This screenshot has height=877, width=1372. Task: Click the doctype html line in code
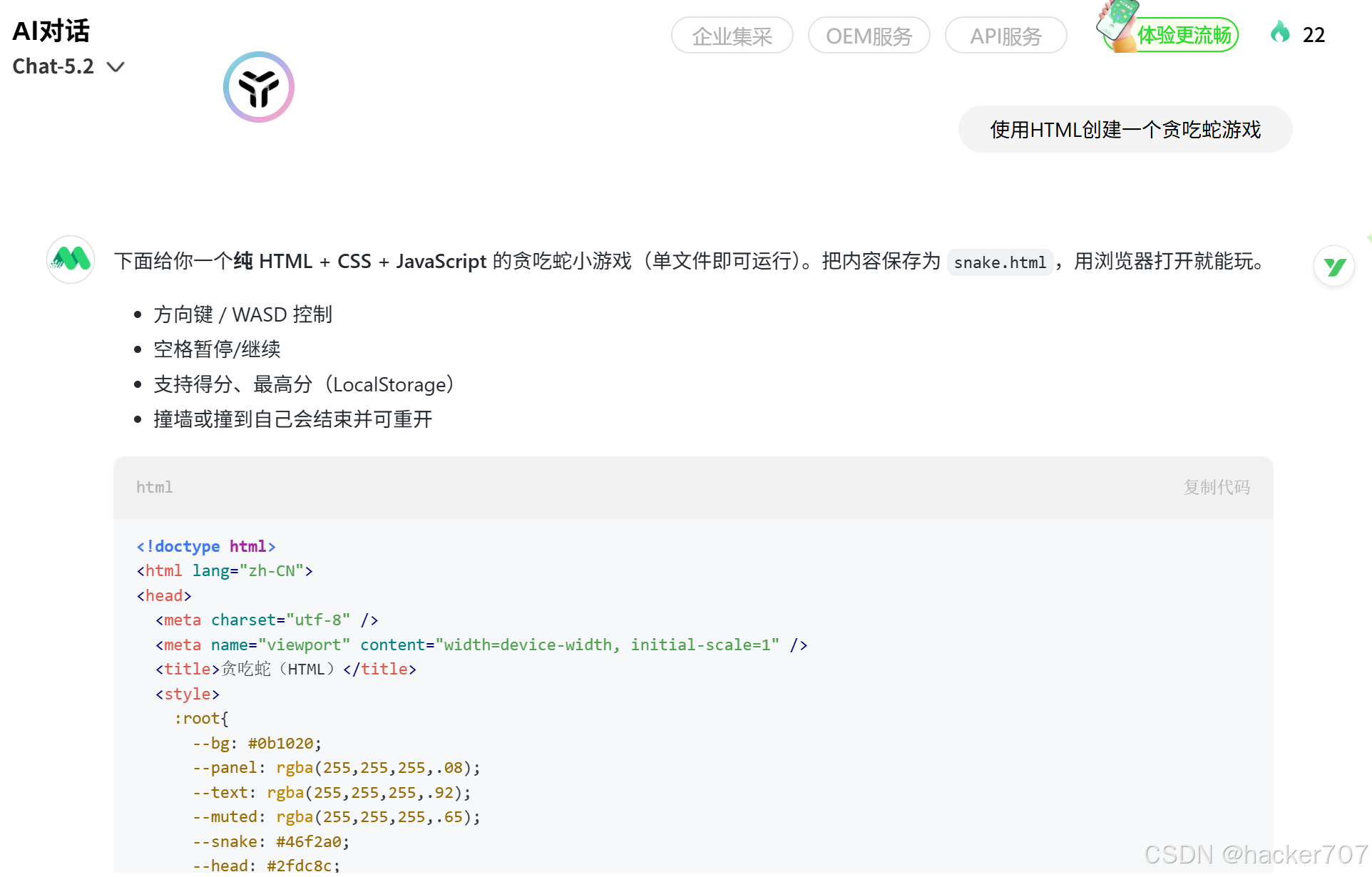click(x=206, y=546)
